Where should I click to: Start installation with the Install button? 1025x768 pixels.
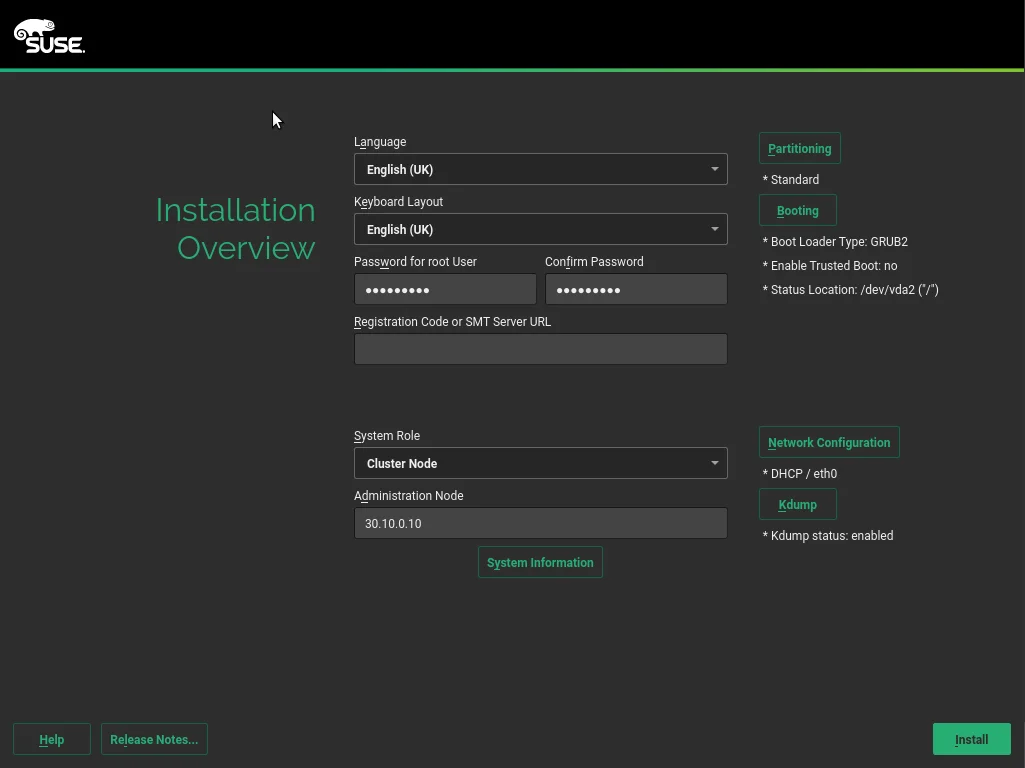[x=971, y=739]
